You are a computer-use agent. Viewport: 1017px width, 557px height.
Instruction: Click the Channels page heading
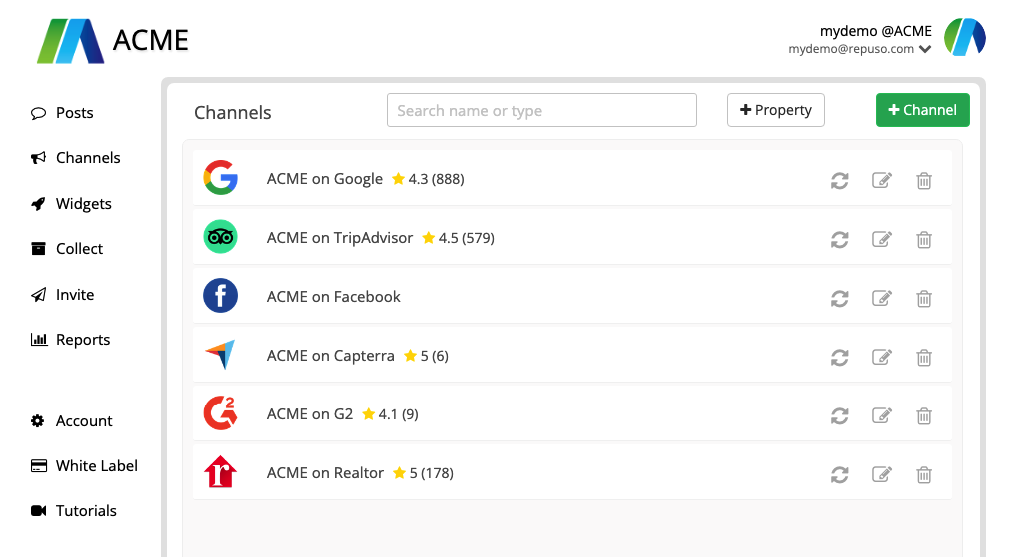point(233,113)
